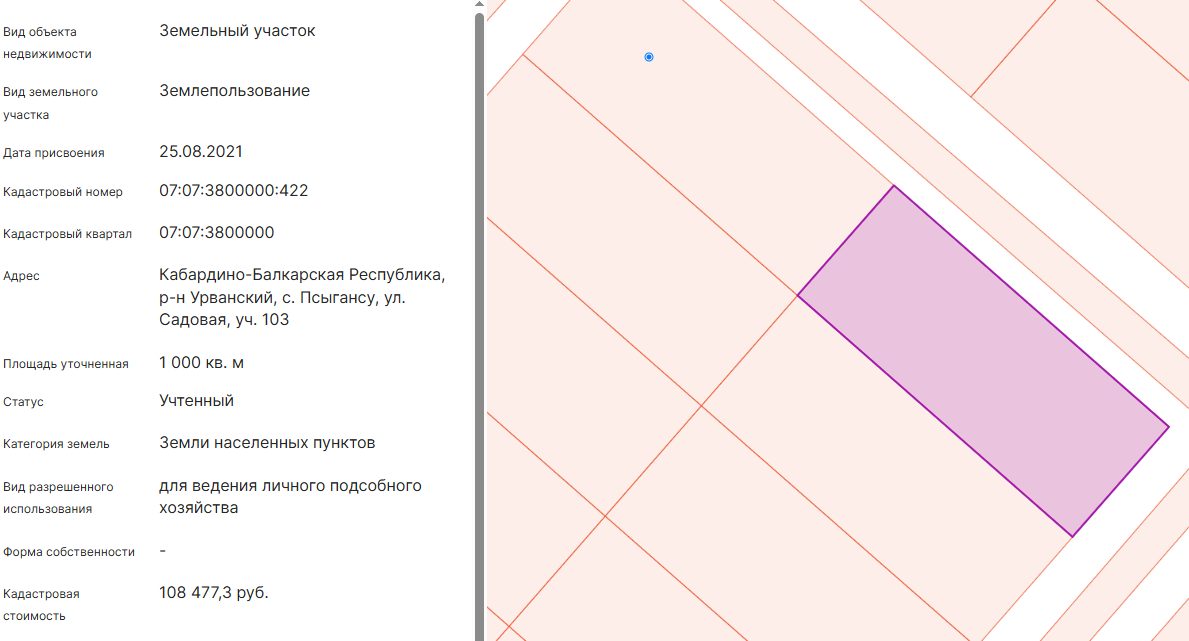This screenshot has width=1189, height=641.
Task: Click 'для ведения личного подсобного хозяйства' text
Action: [290, 497]
